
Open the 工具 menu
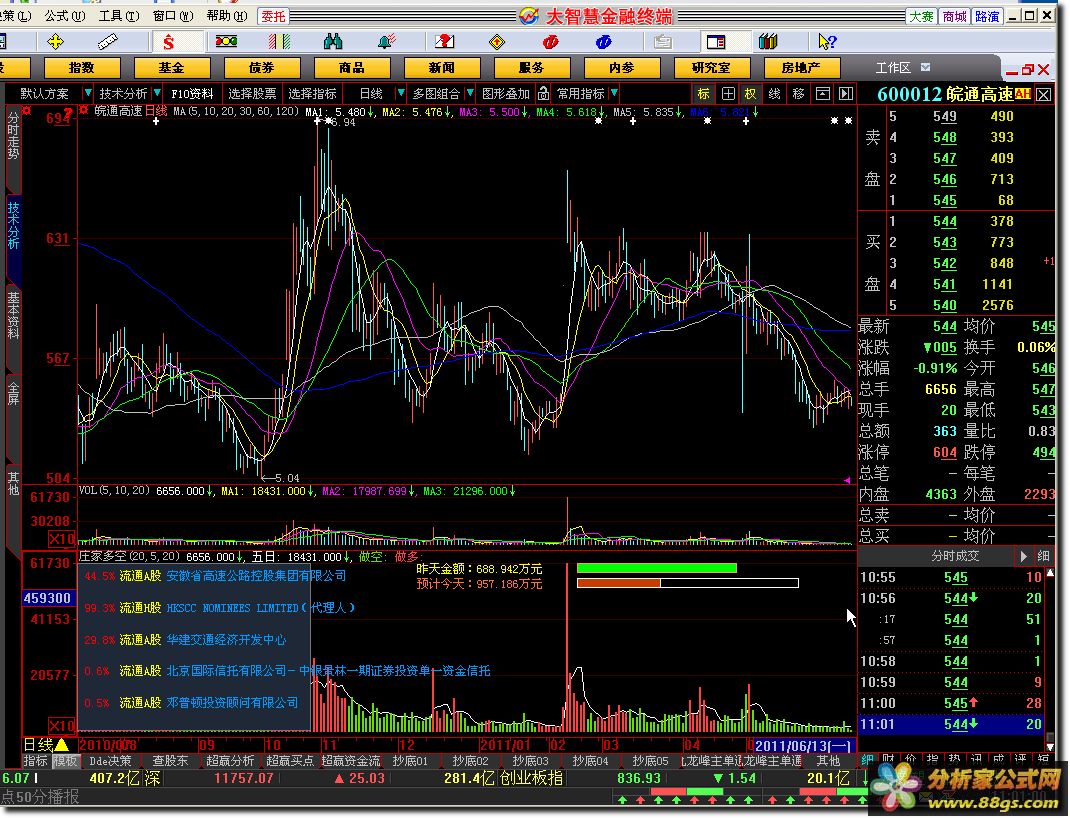coord(119,16)
